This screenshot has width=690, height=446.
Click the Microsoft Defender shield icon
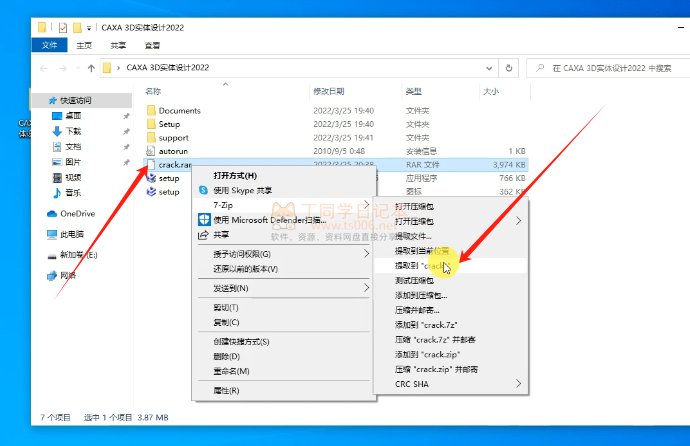(204, 219)
